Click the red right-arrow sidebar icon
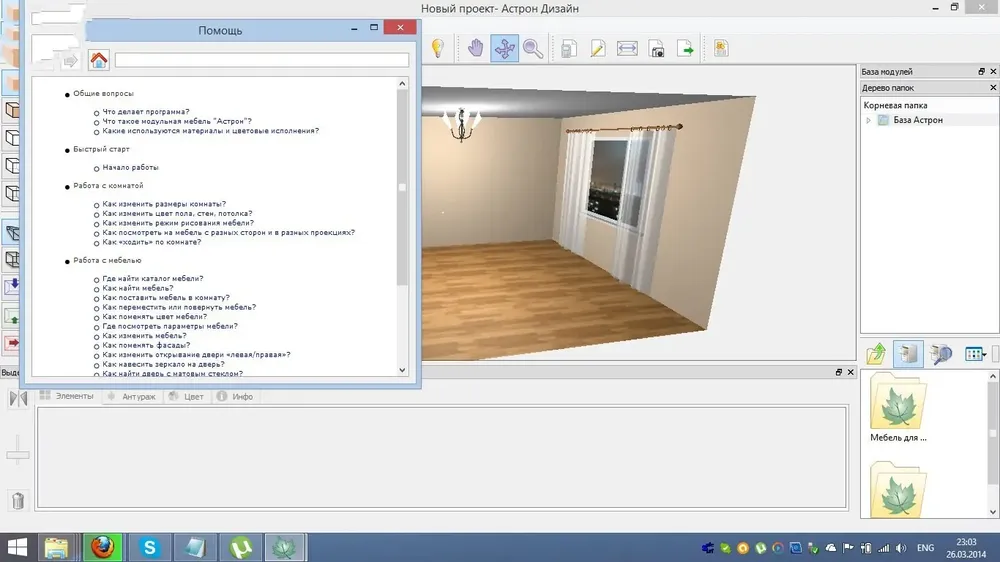Image resolution: width=1000 pixels, height=562 pixels. pyautogui.click(x=12, y=343)
